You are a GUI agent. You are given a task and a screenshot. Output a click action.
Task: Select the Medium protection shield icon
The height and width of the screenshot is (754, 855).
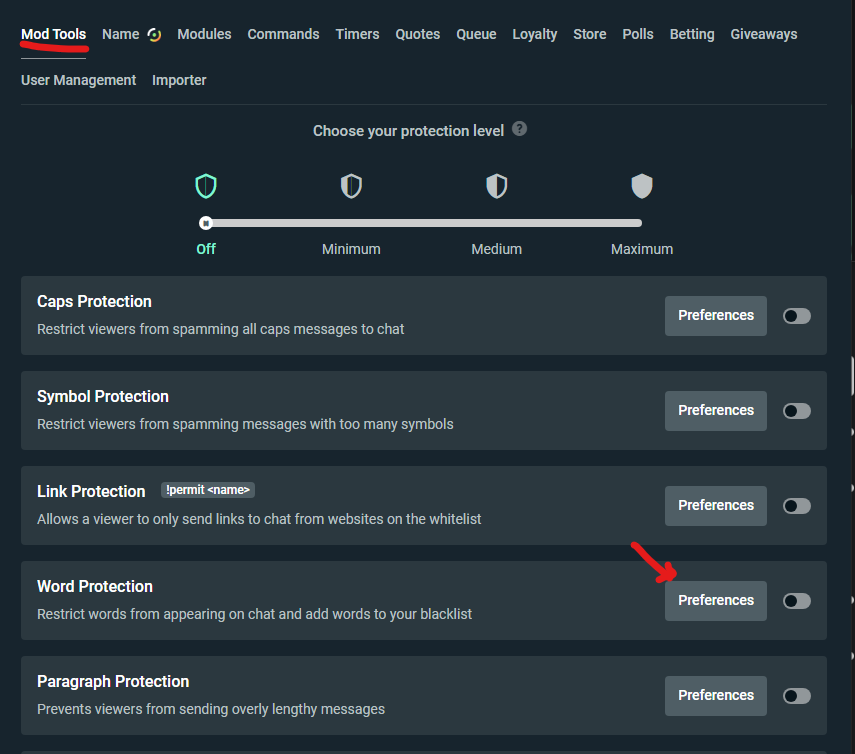(x=496, y=186)
